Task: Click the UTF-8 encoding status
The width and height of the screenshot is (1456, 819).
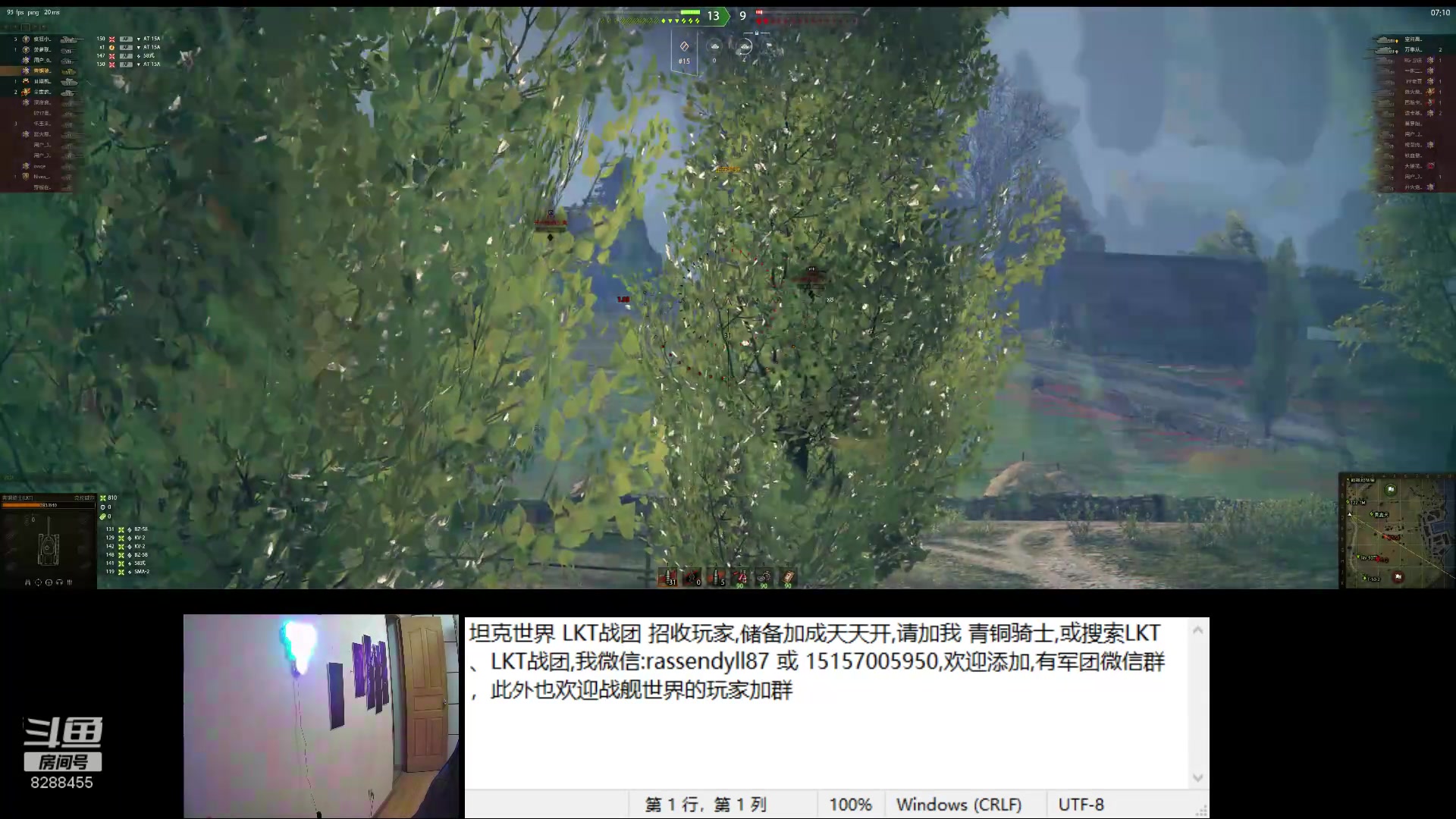Action: pos(1081,805)
